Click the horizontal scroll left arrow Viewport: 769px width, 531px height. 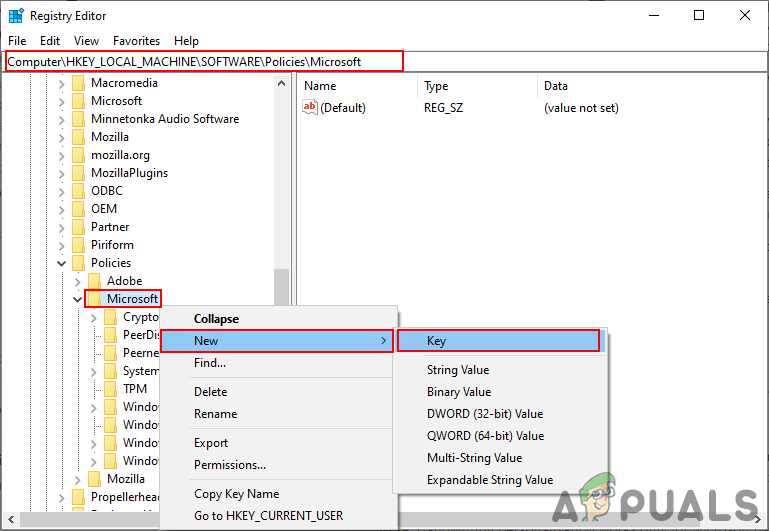pyautogui.click(x=11, y=519)
